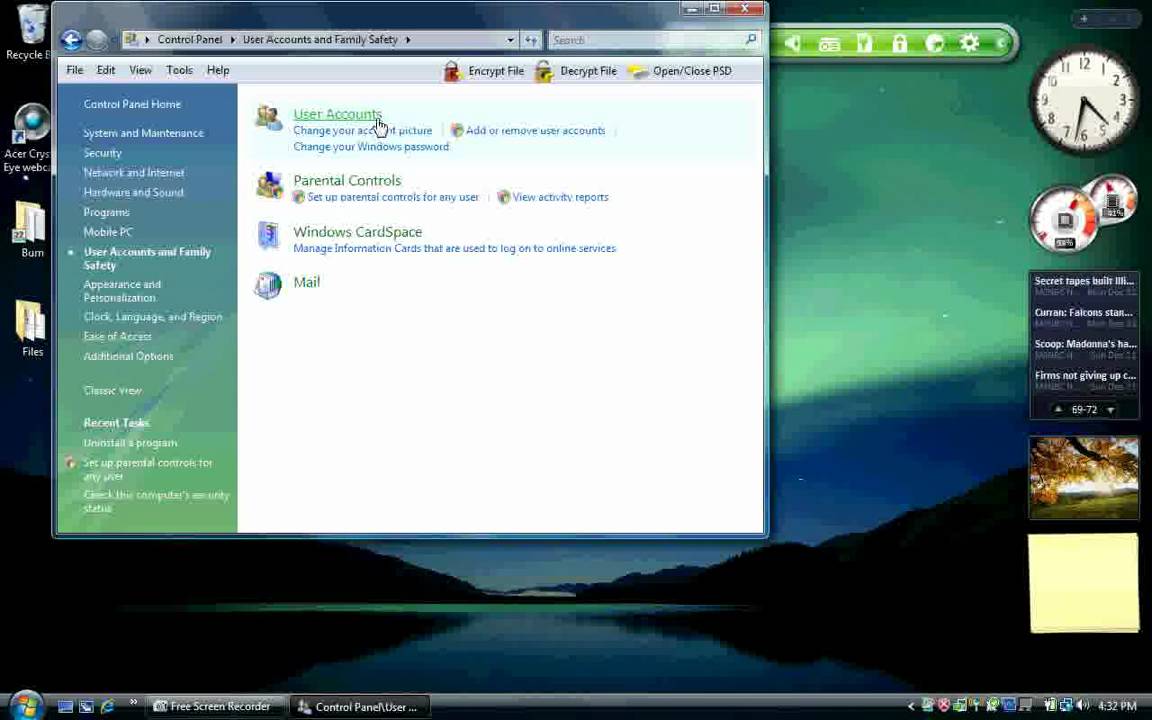1152x720 pixels.
Task: Open the Tools menu
Action: point(179,71)
